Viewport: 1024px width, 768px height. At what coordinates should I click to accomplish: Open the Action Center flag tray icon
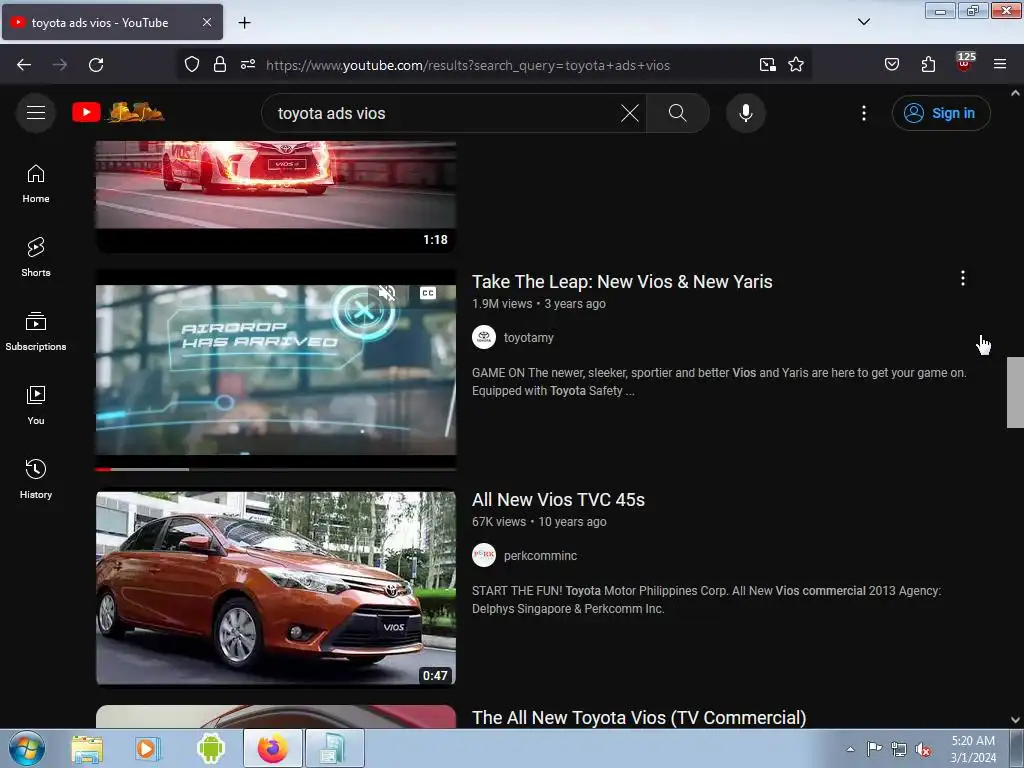click(874, 749)
